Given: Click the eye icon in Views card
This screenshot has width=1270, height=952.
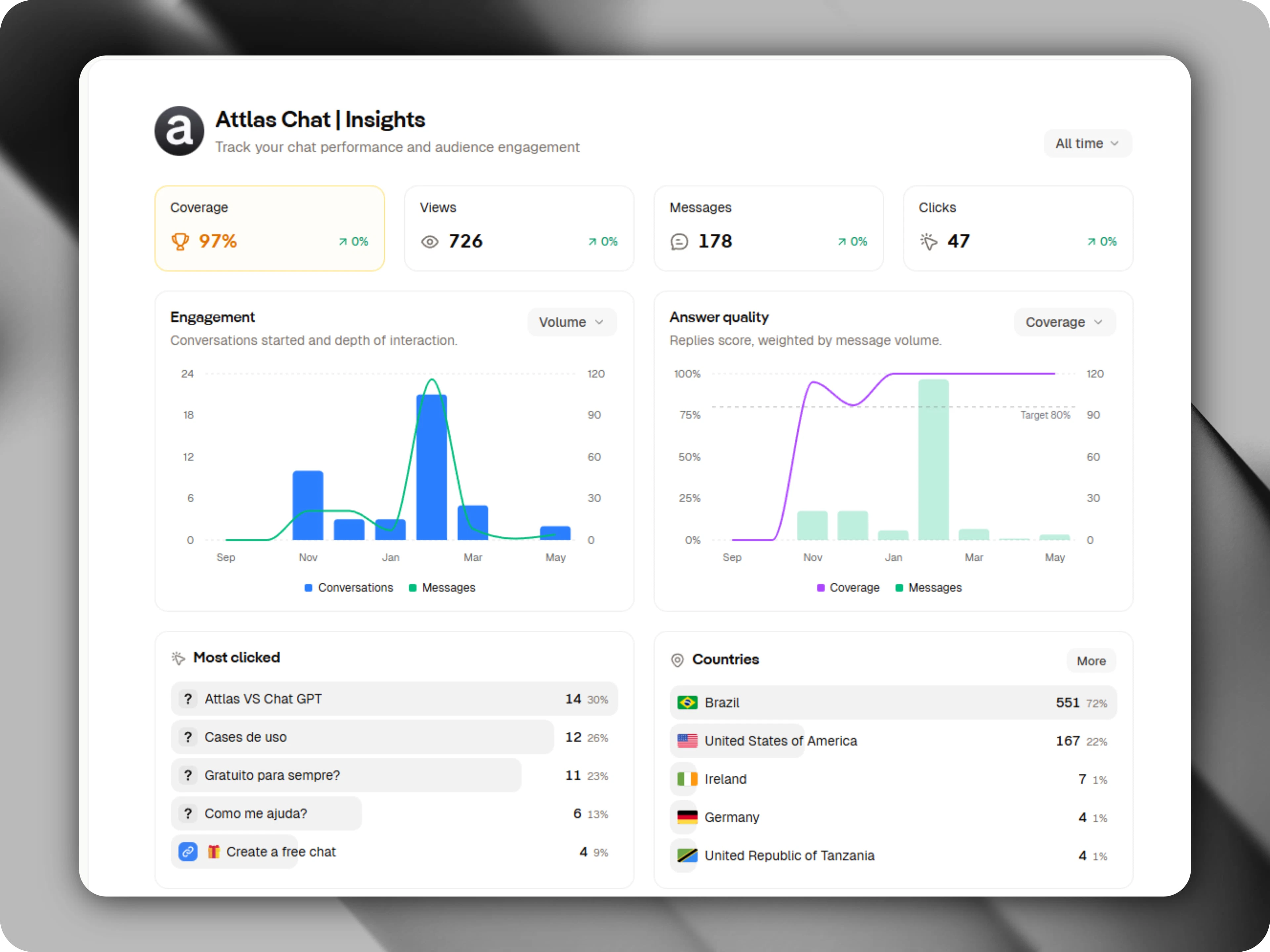Looking at the screenshot, I should pyautogui.click(x=430, y=242).
